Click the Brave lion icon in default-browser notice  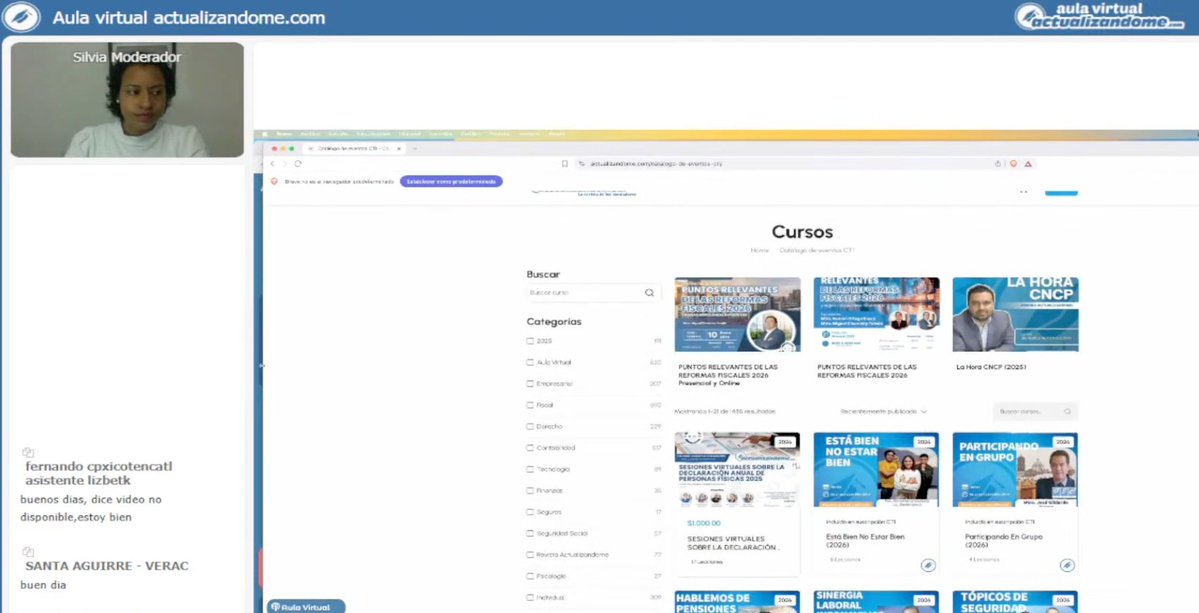[275, 181]
